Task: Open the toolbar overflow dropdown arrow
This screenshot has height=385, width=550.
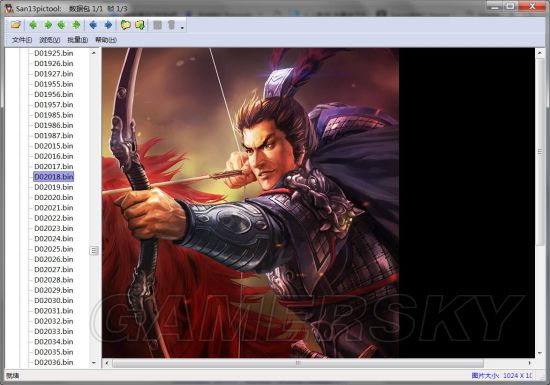Action: 182,28
